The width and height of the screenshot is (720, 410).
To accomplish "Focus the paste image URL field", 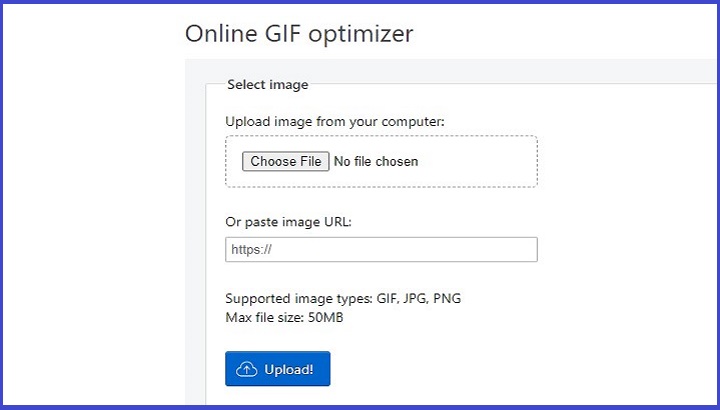I will click(381, 249).
